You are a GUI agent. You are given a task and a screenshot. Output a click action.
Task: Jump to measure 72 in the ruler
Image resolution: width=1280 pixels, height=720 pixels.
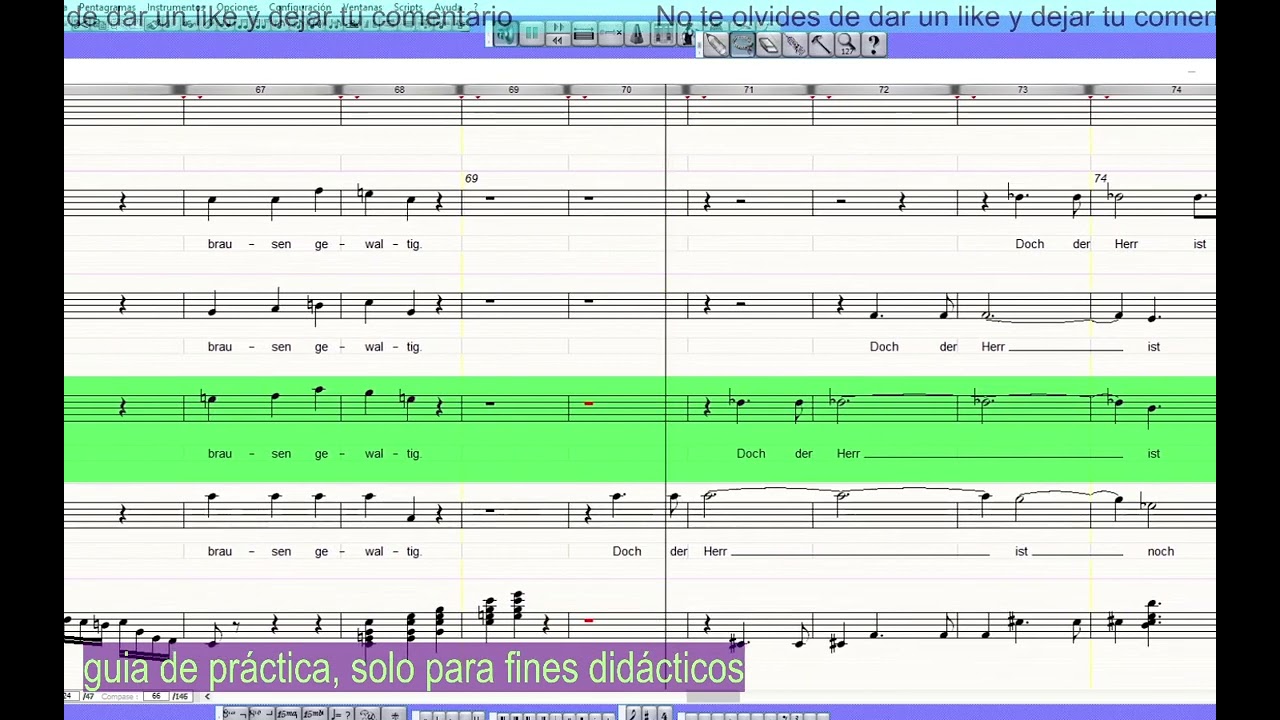pos(884,90)
